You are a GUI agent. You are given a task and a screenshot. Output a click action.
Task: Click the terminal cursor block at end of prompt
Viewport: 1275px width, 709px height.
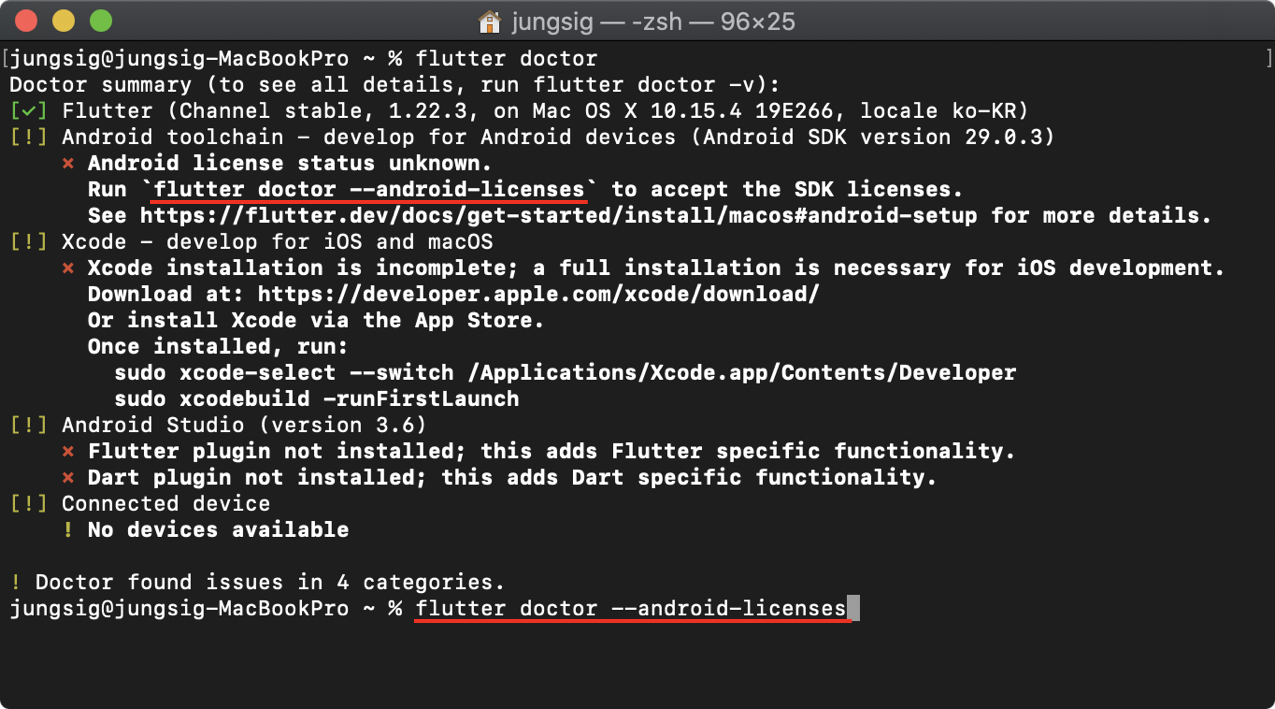click(853, 608)
